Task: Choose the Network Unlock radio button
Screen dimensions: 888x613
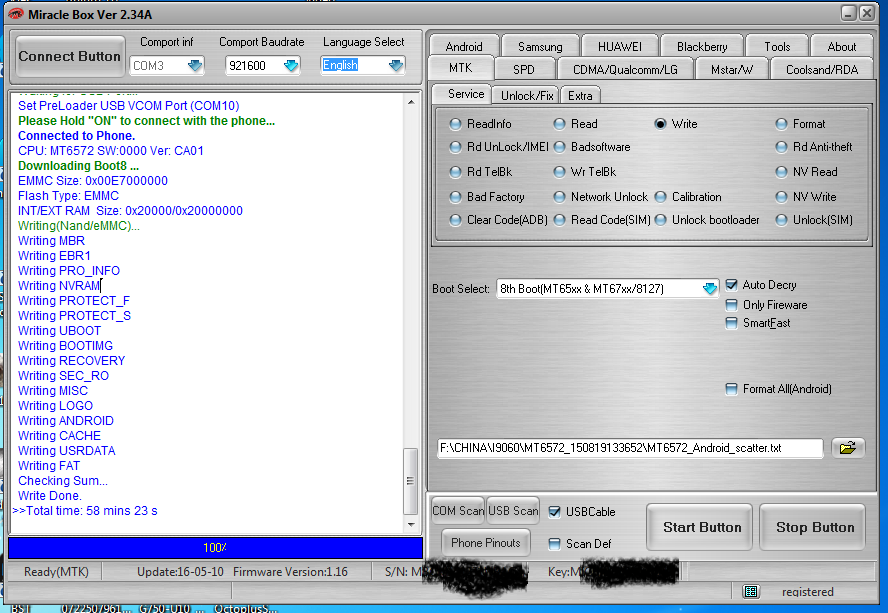Action: point(560,197)
